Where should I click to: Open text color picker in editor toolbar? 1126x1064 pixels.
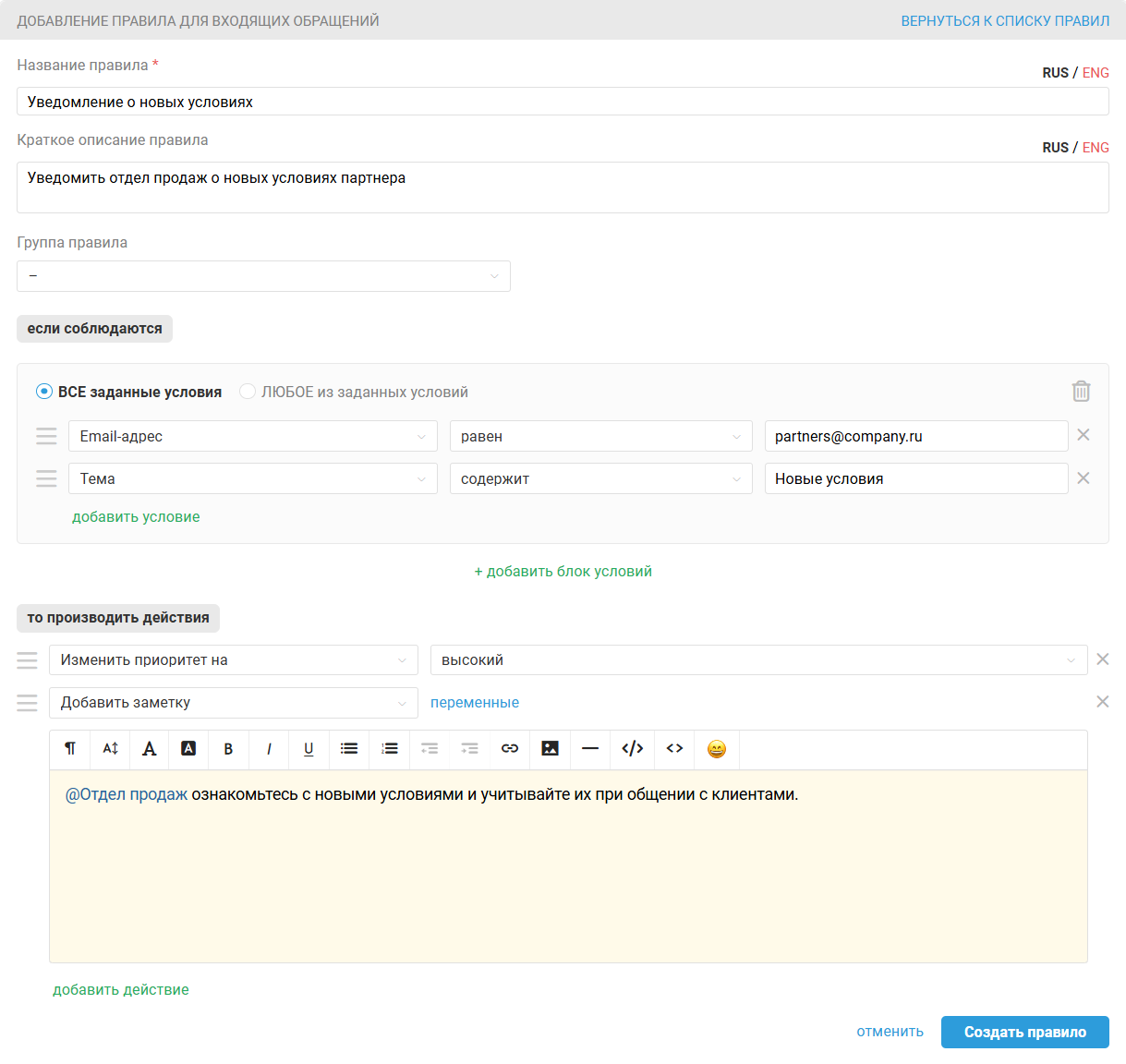point(149,749)
